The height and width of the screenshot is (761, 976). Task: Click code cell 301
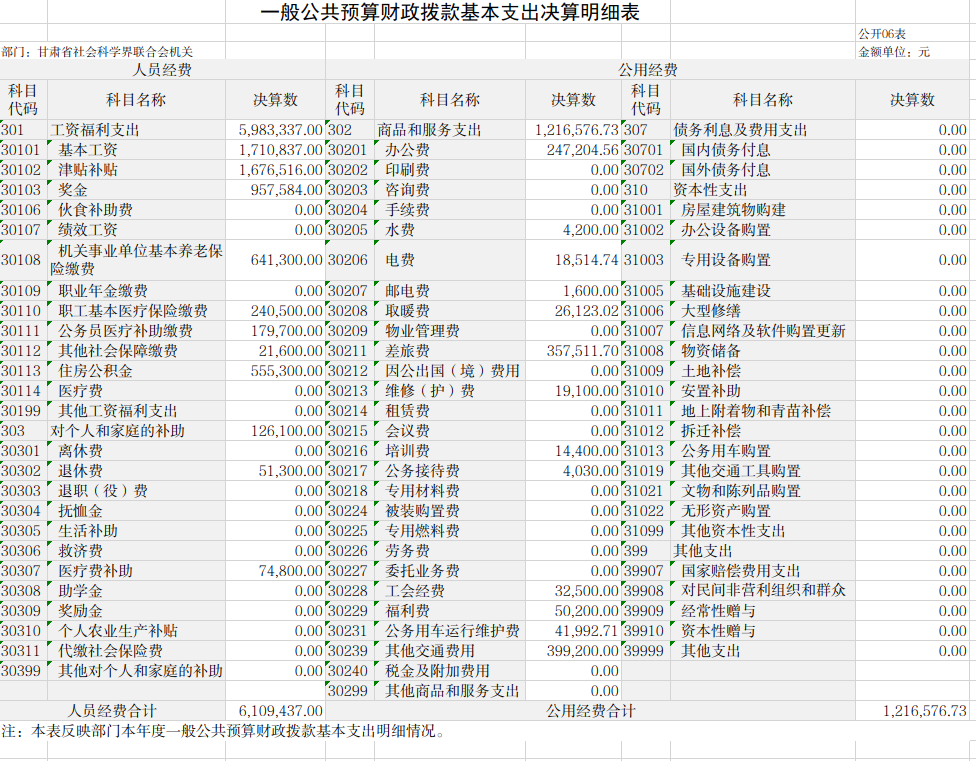tap(24, 130)
